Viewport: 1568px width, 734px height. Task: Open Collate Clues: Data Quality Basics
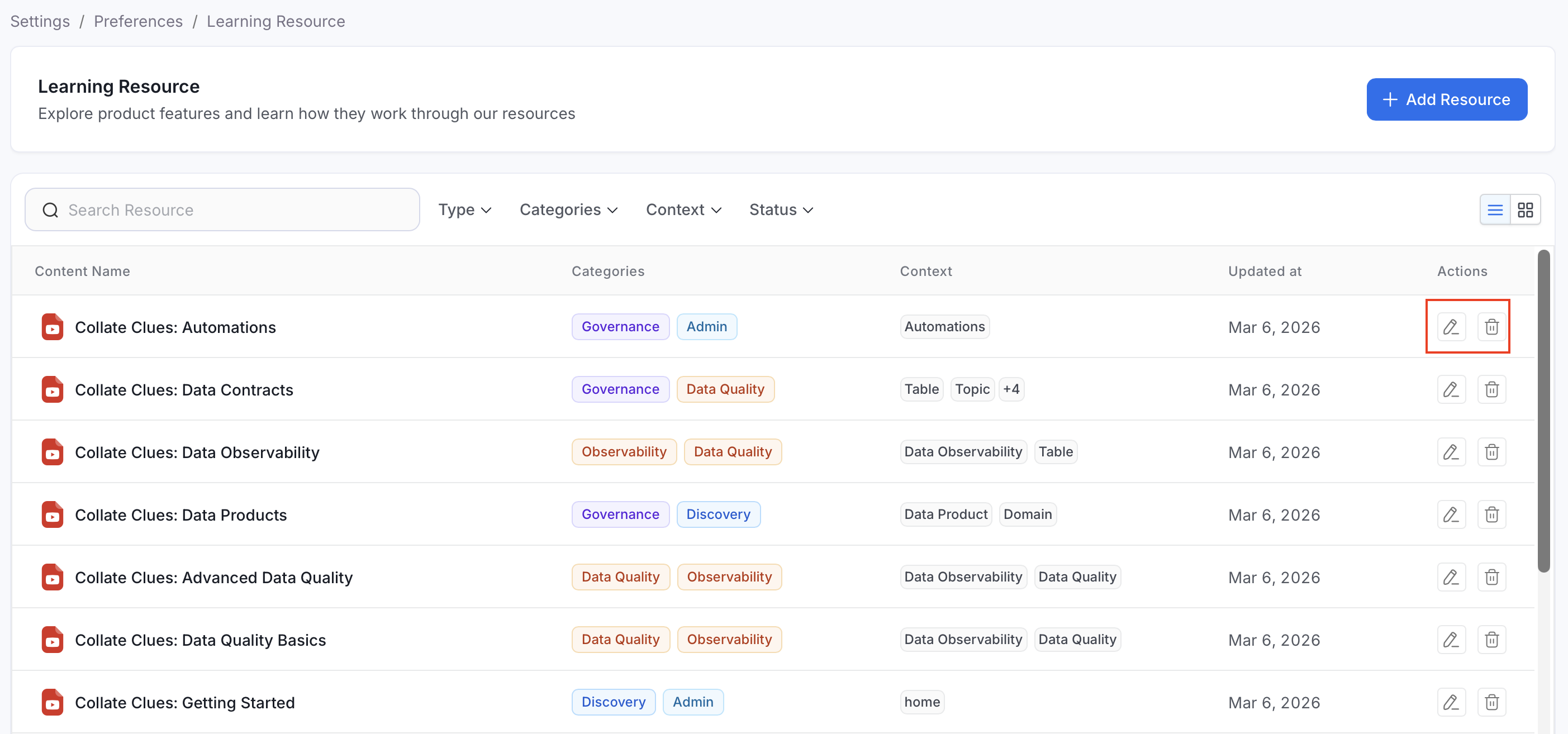click(200, 640)
